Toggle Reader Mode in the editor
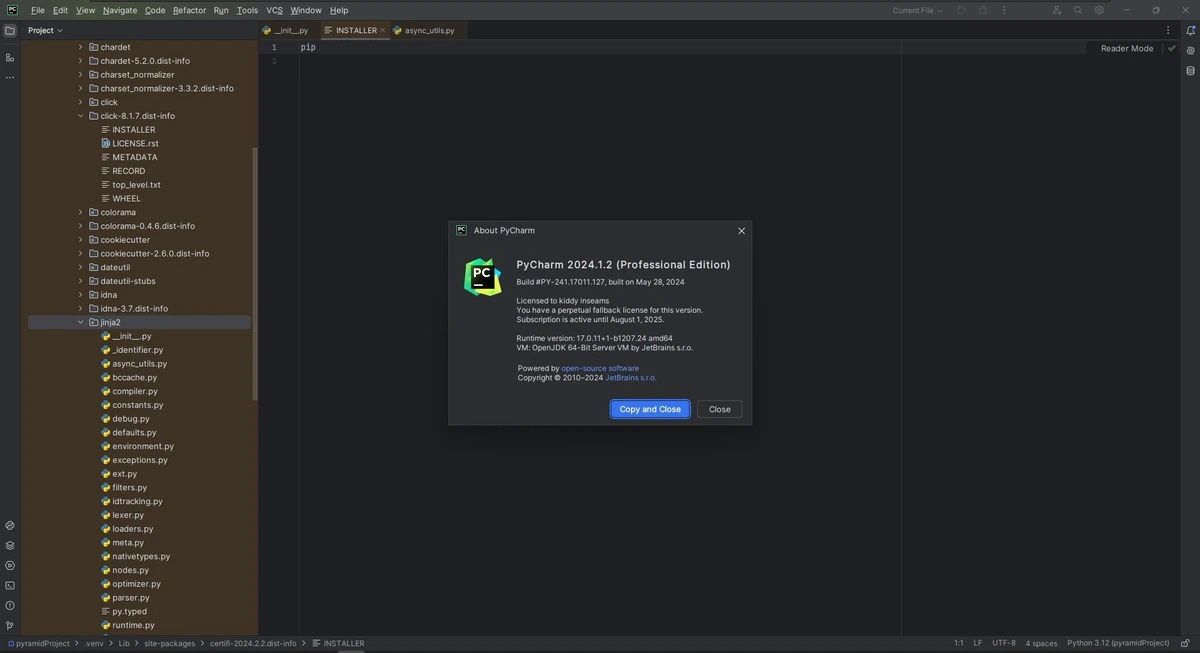Viewport: 1200px width, 653px height. click(1127, 48)
